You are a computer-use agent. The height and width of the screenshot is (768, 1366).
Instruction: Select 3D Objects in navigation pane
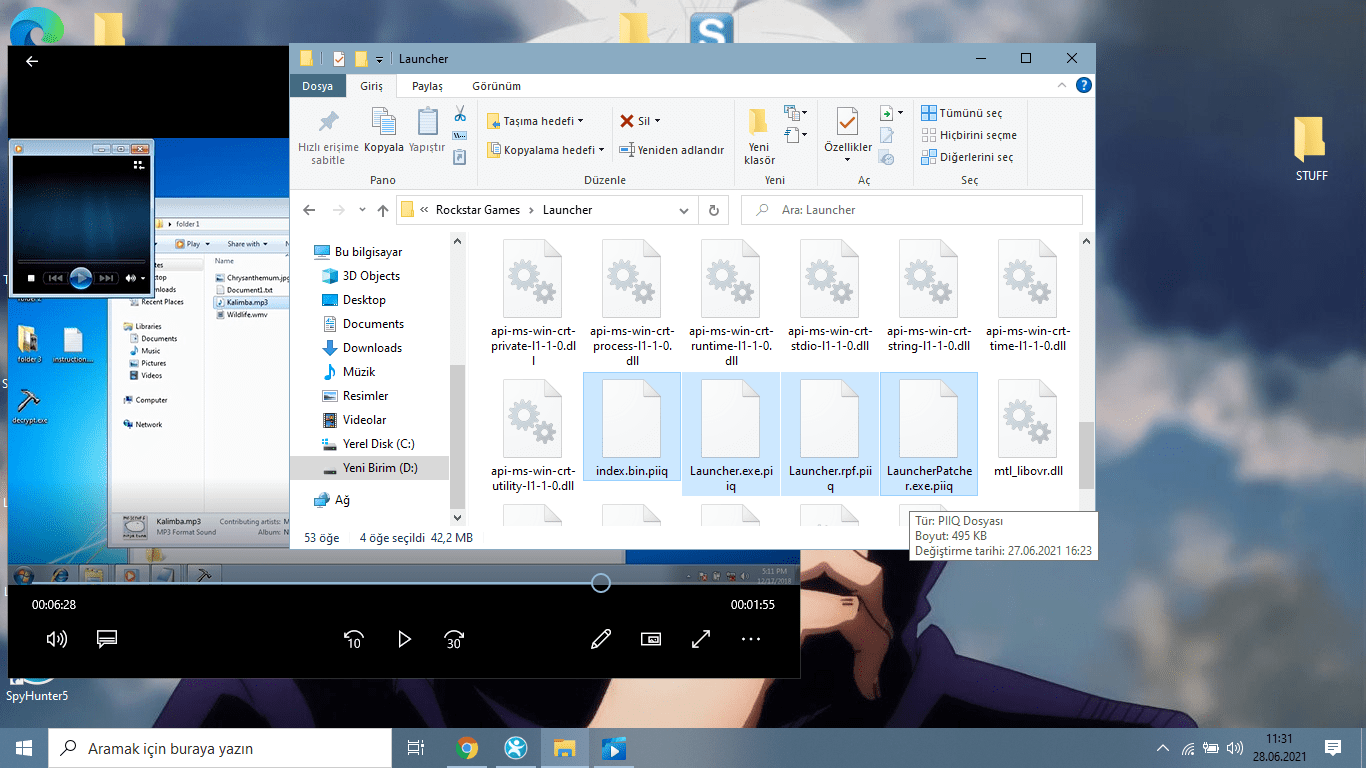point(371,276)
